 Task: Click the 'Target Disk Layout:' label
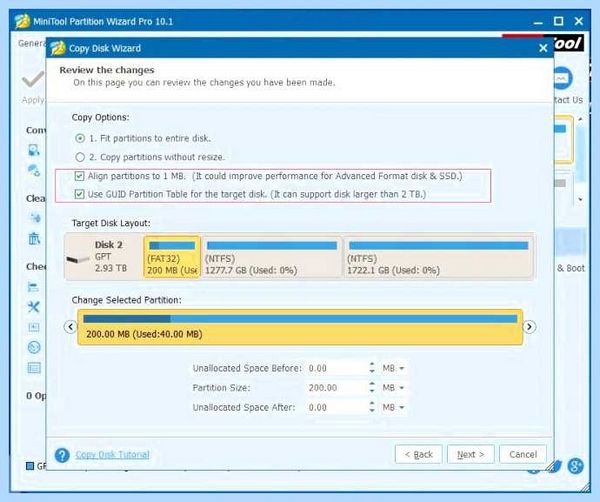pyautogui.click(x=111, y=223)
